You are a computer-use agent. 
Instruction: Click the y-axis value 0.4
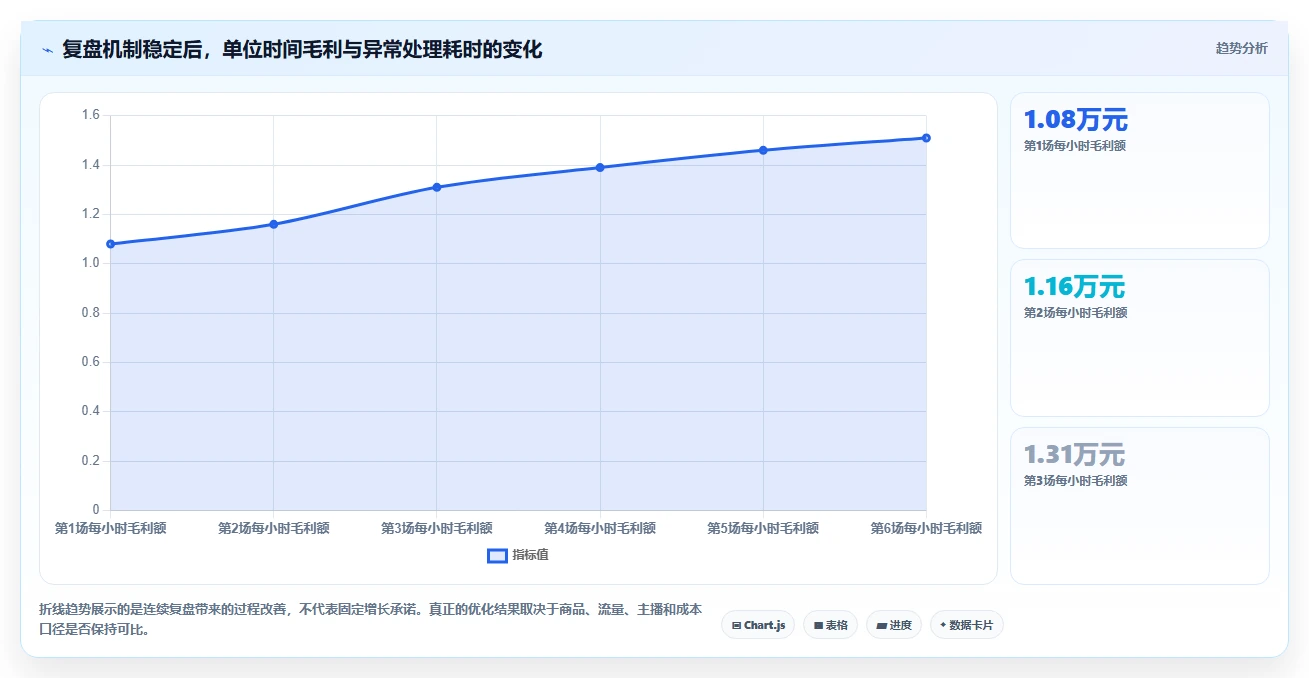91,411
